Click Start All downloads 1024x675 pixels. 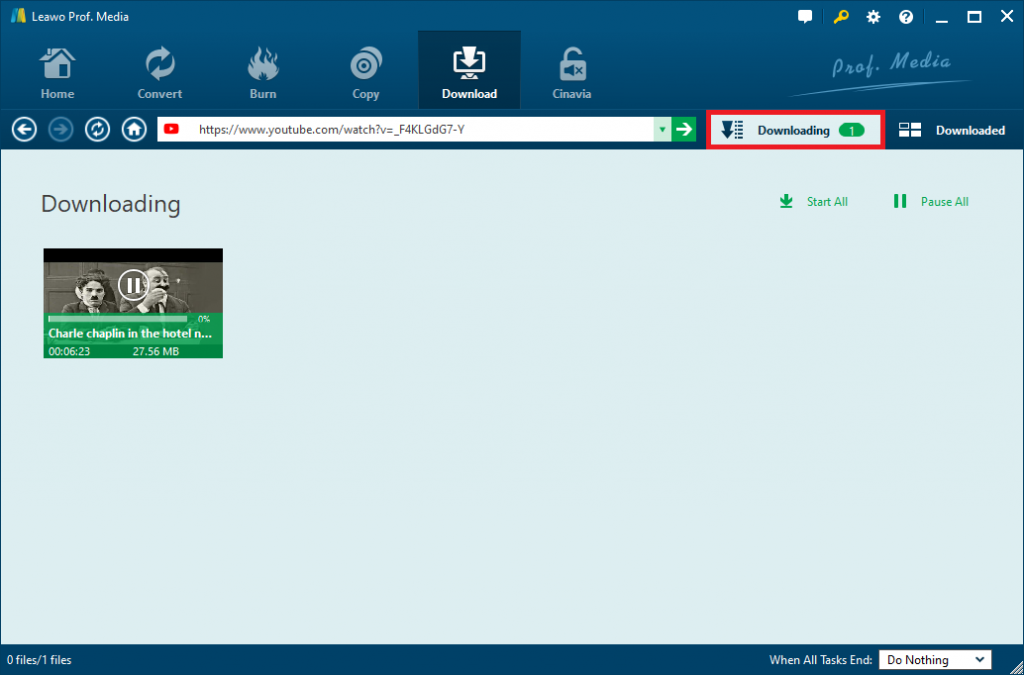tap(814, 202)
